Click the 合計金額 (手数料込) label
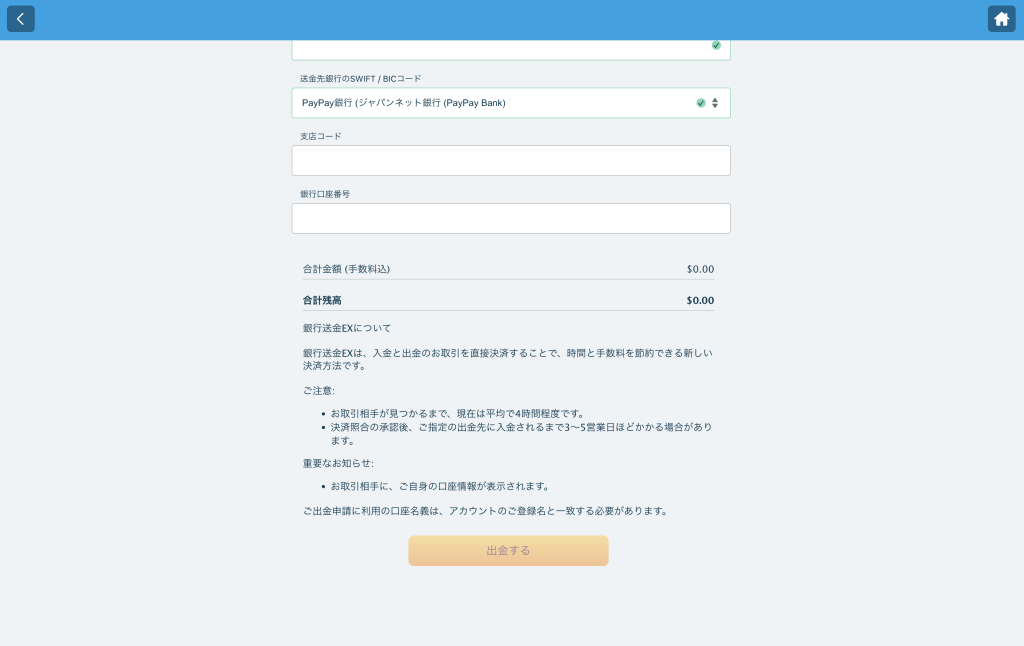This screenshot has width=1024, height=646. [x=346, y=269]
